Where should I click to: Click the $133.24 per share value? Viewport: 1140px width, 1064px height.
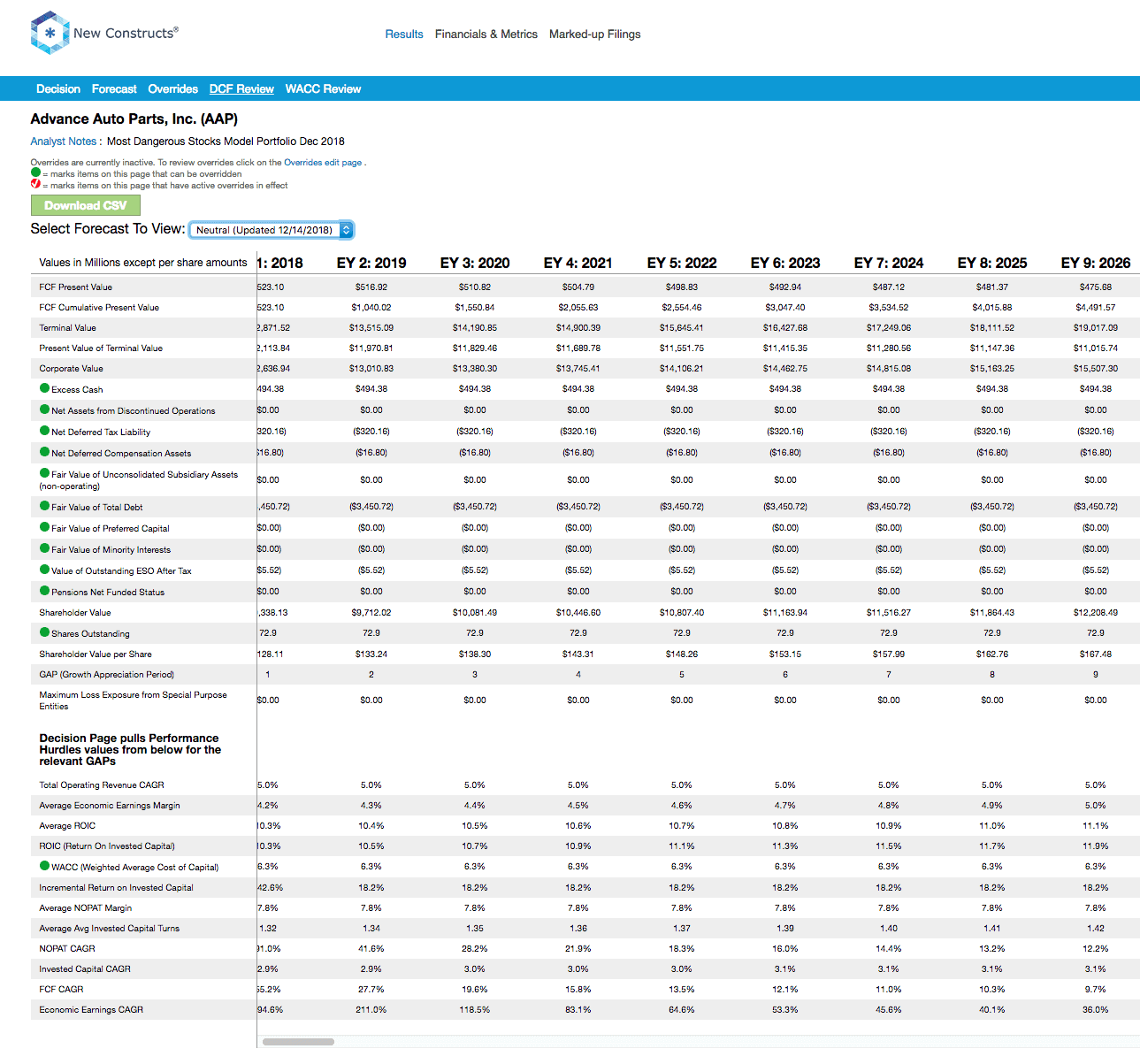coord(371,654)
